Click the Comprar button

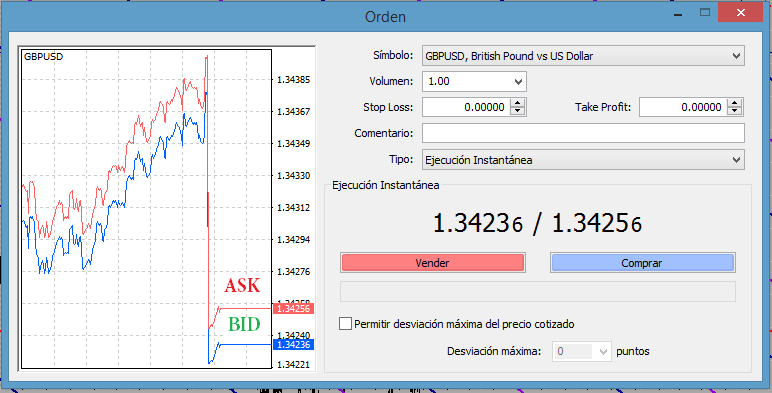(x=642, y=263)
